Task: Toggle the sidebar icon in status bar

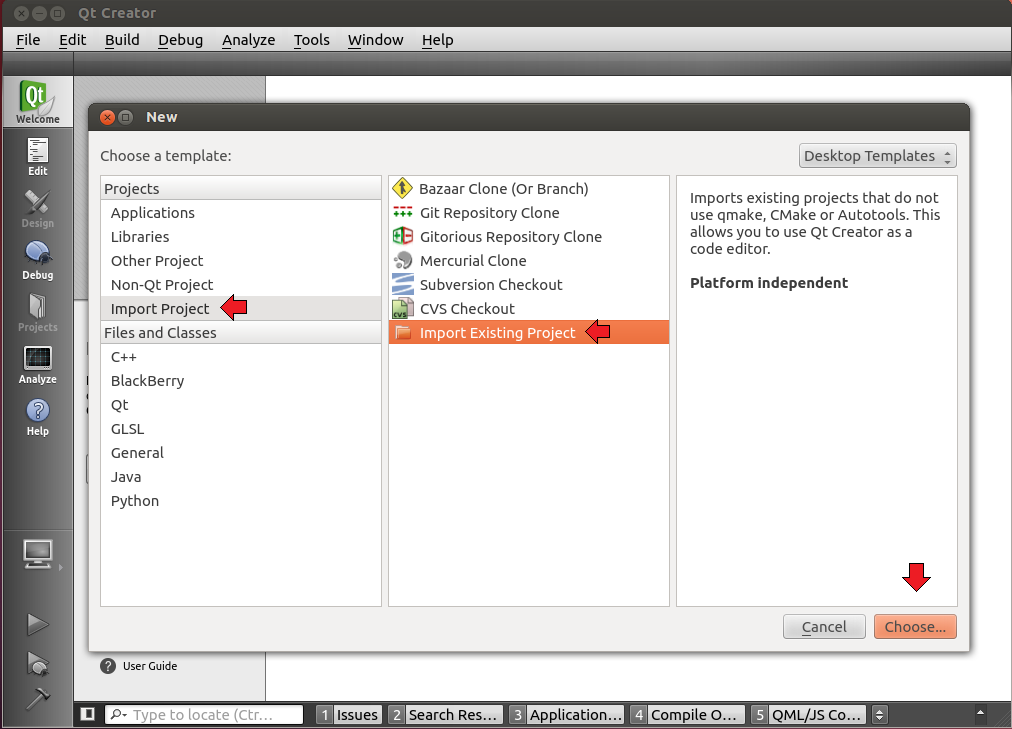Action: 88,714
